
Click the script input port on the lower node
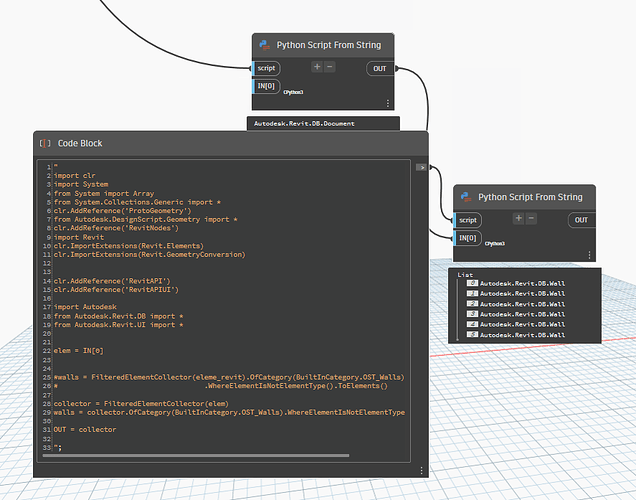468,220
